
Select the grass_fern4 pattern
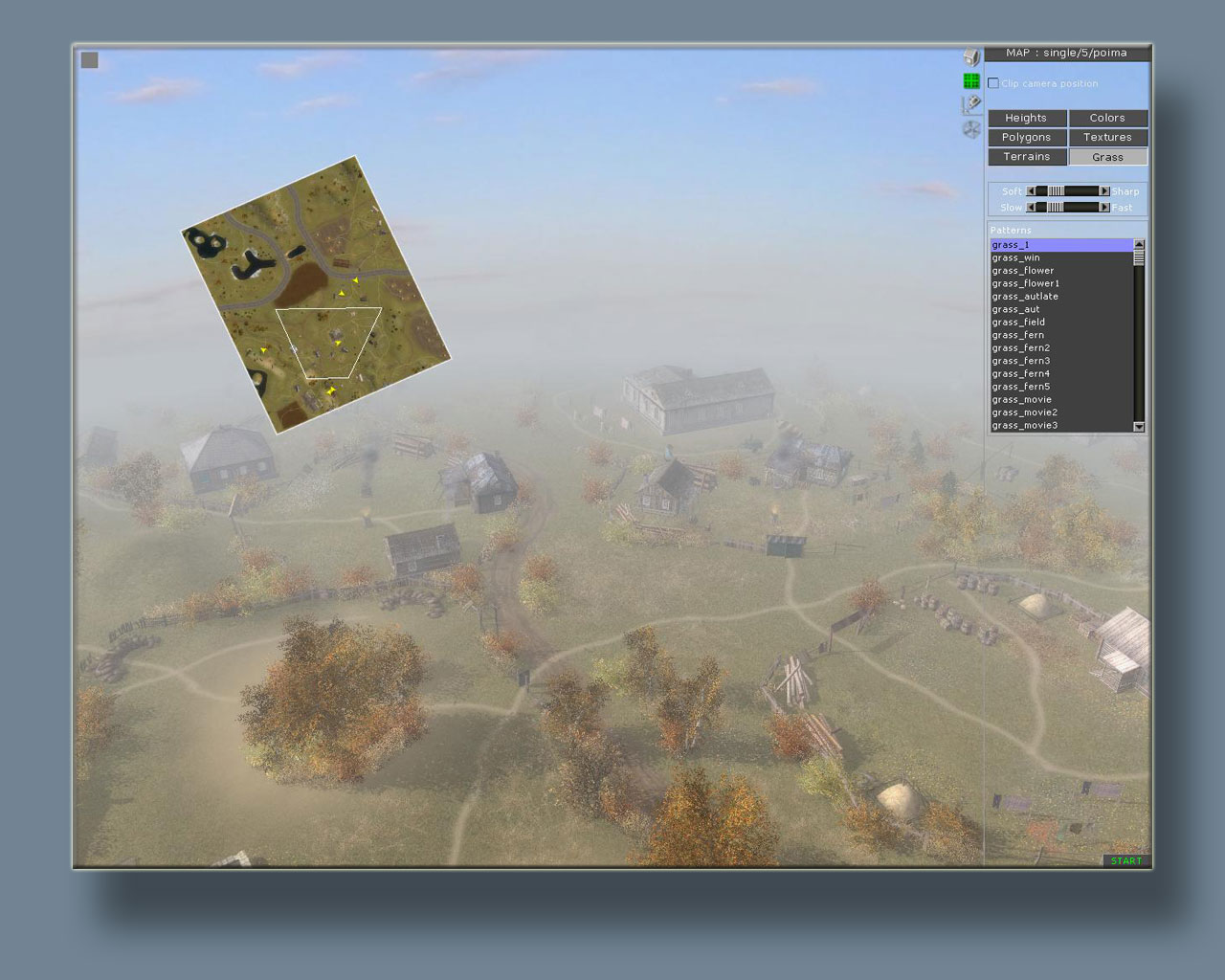point(1061,374)
